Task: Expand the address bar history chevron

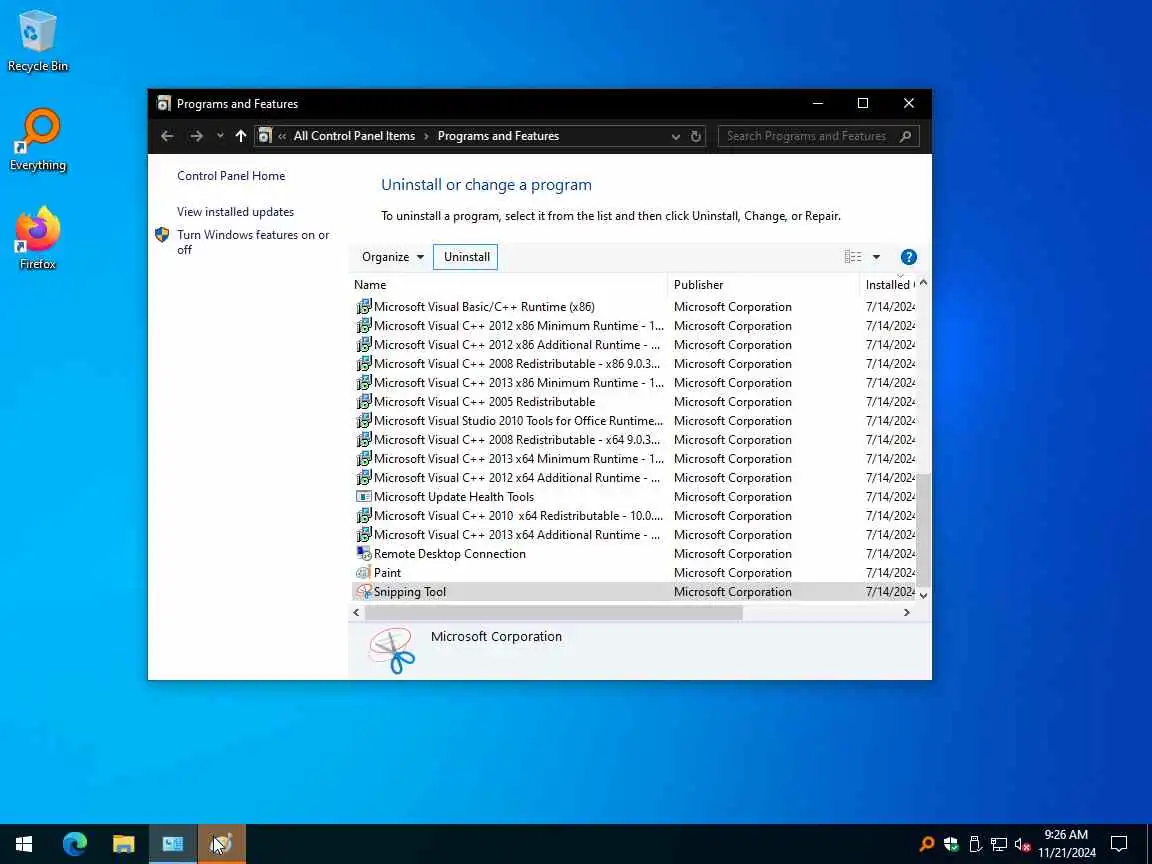Action: tap(675, 137)
